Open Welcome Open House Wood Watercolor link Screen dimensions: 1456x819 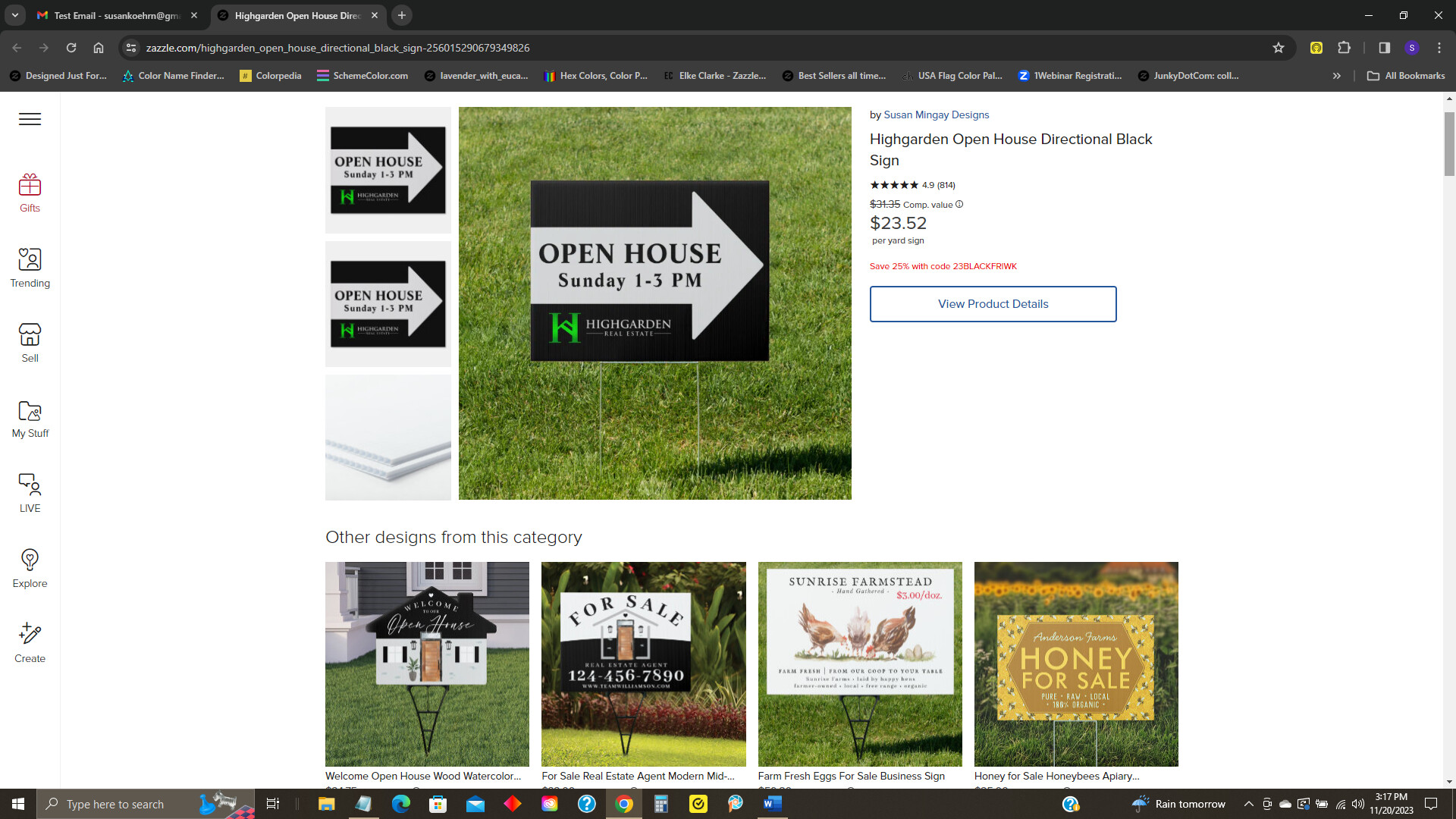tap(423, 776)
